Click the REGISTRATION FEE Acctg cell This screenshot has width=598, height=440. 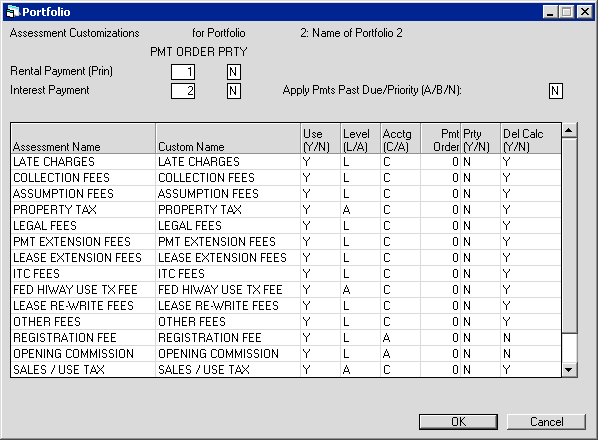coord(400,338)
